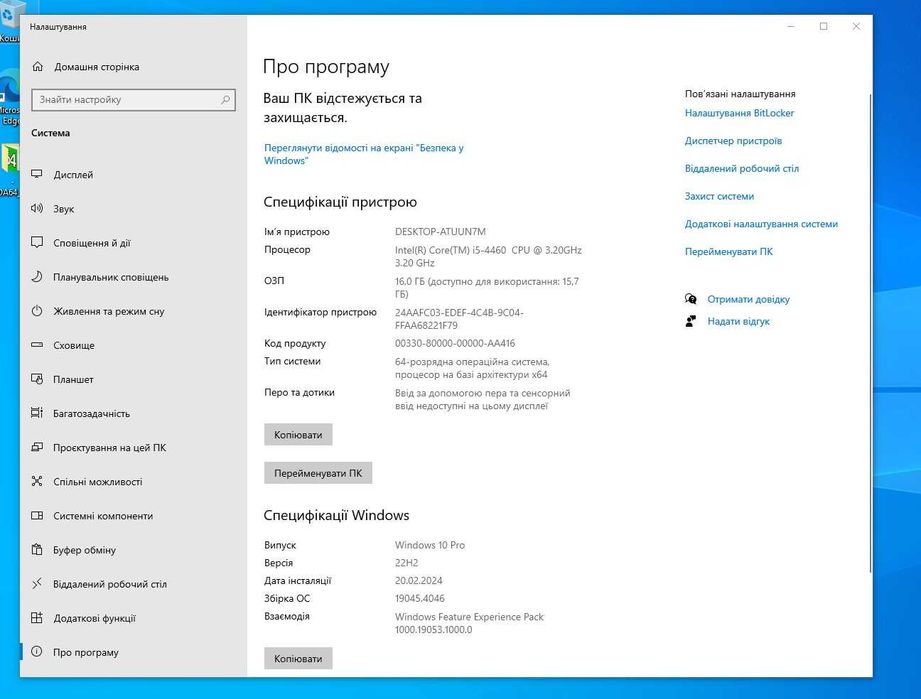Click the Shared experiences icon
The height and width of the screenshot is (699, 921).
pyautogui.click(x=37, y=481)
